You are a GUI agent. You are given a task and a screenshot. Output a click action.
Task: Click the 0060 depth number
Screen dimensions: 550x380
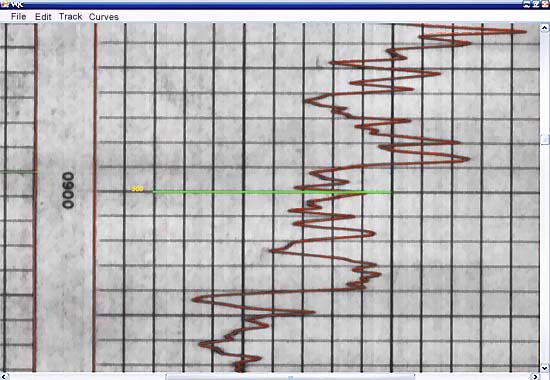click(x=68, y=190)
